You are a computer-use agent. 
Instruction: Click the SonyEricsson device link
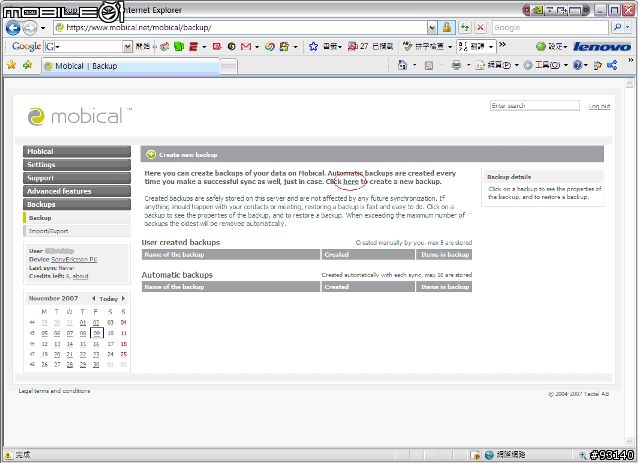74,259
